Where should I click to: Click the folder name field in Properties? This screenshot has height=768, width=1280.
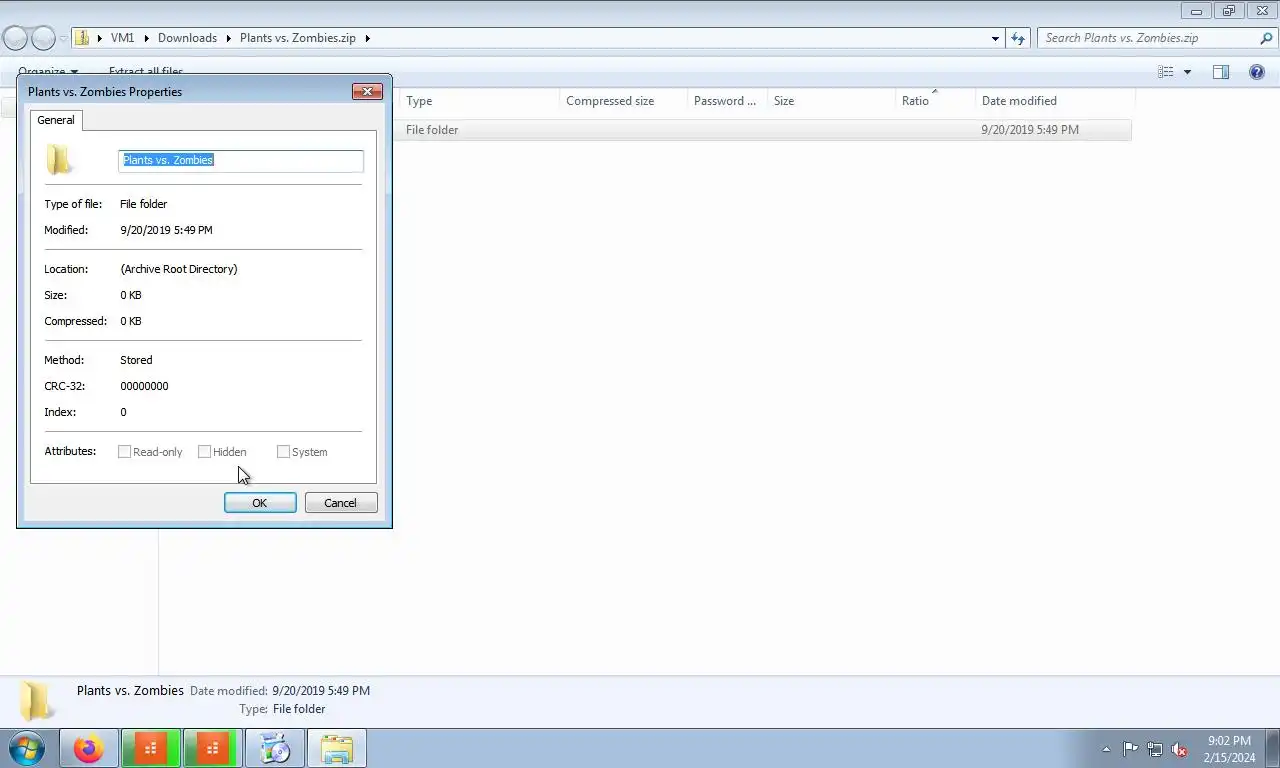click(241, 160)
